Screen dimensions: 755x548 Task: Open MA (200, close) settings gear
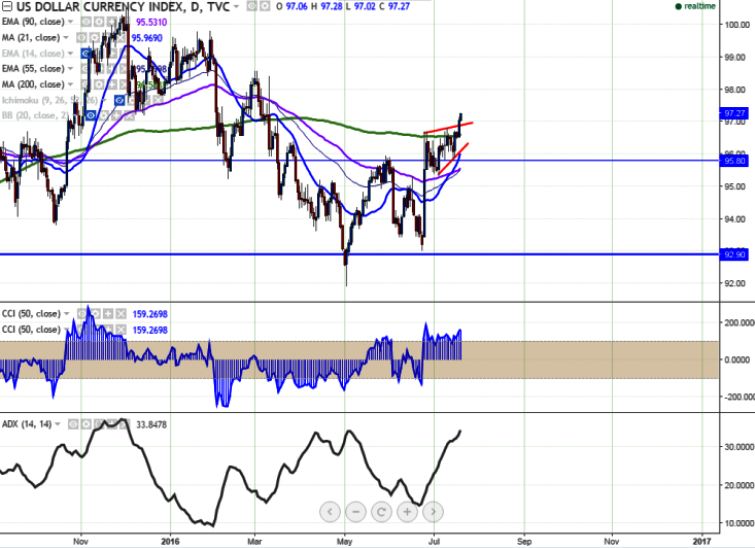point(99,85)
